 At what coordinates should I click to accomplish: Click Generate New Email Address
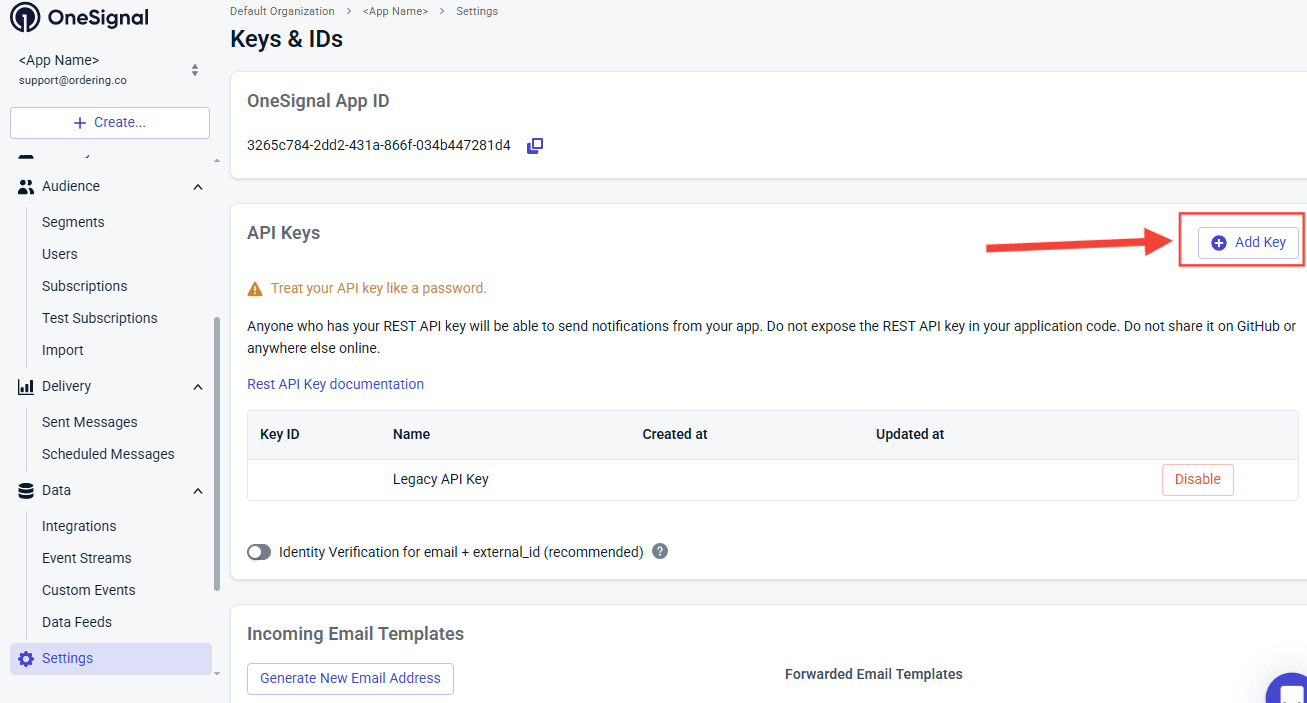tap(350, 678)
